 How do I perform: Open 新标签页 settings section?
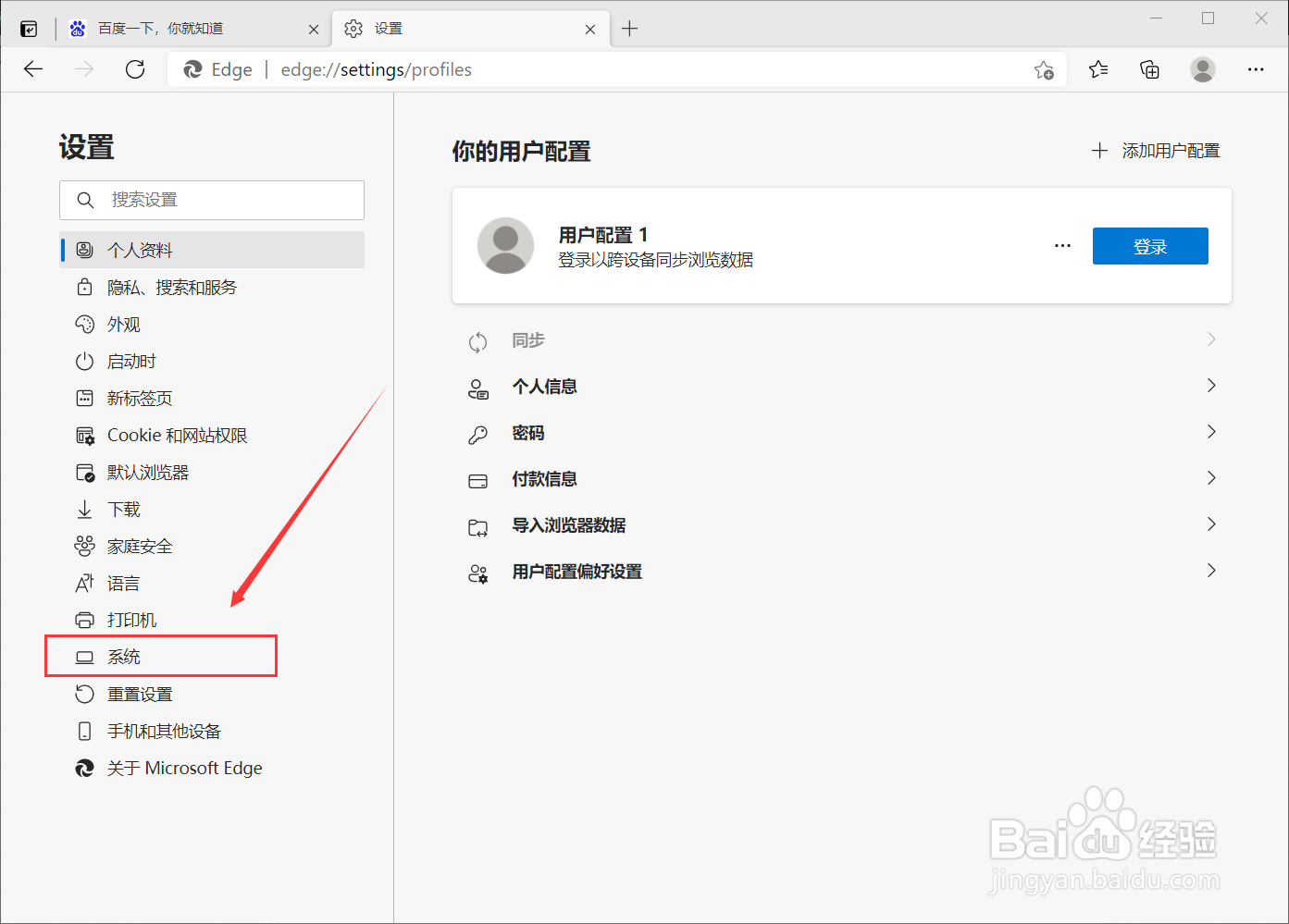point(212,398)
